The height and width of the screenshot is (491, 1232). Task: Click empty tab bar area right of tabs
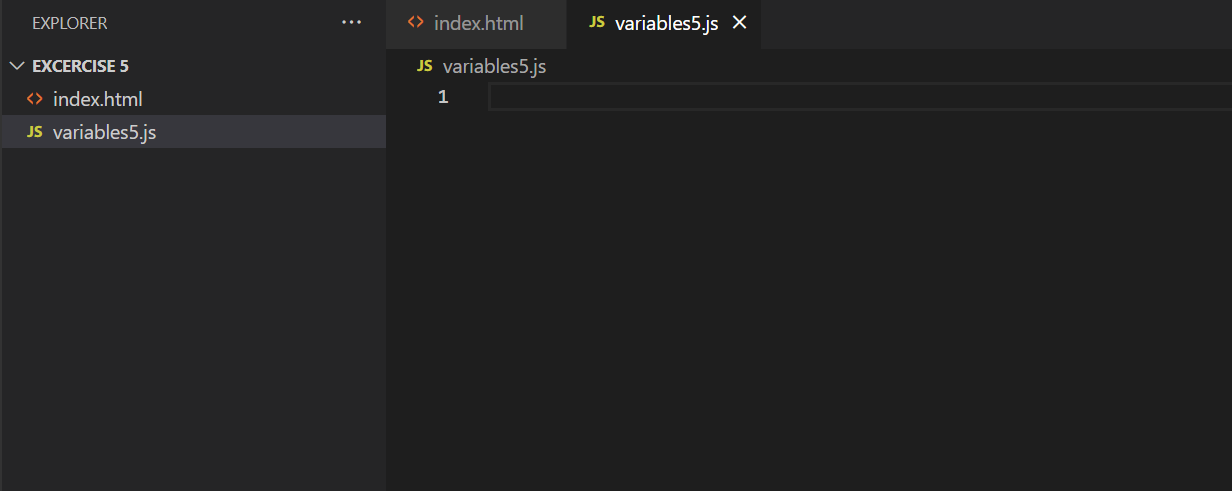click(996, 24)
